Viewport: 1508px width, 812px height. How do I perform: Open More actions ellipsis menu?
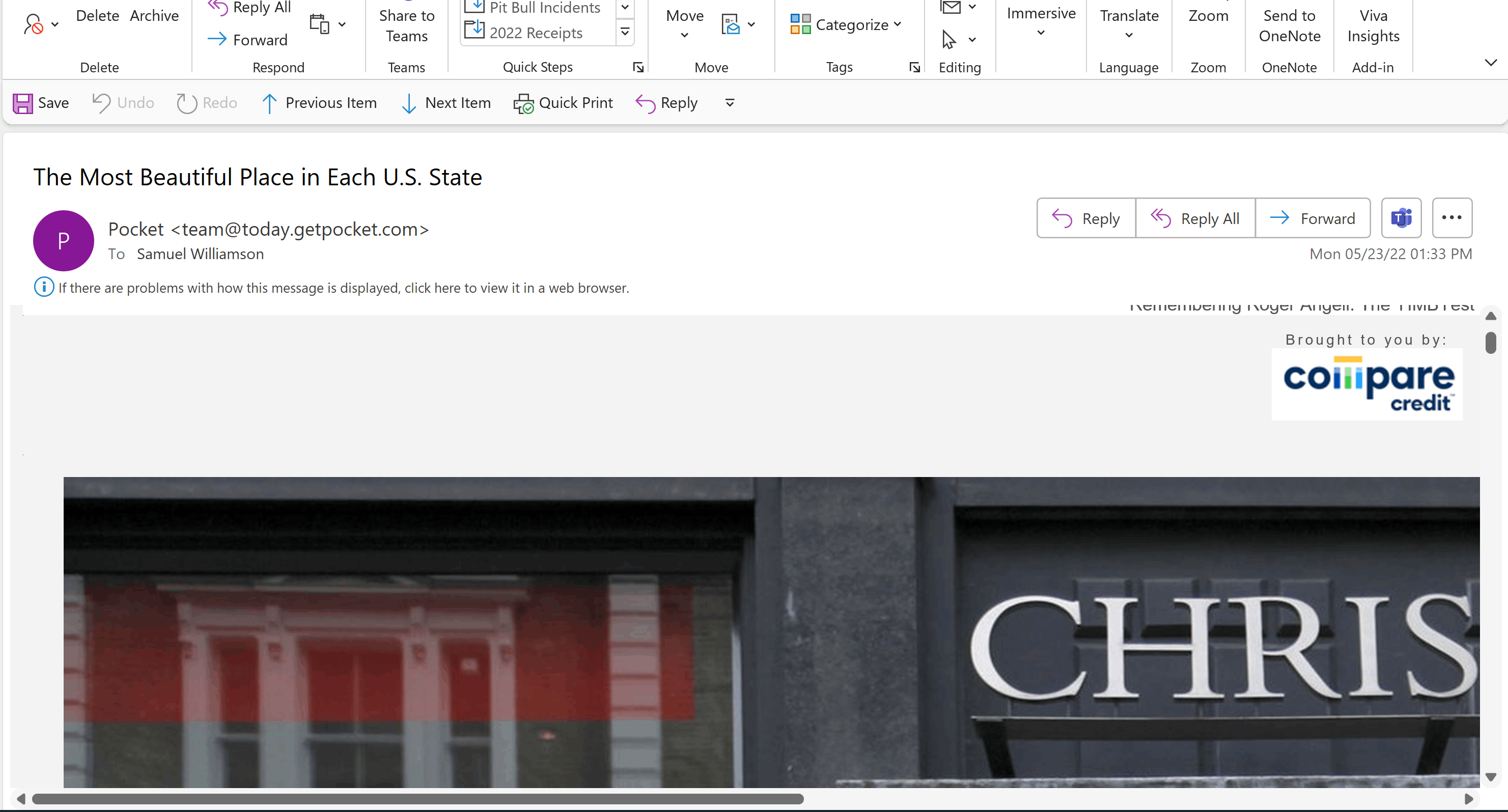coord(1452,218)
